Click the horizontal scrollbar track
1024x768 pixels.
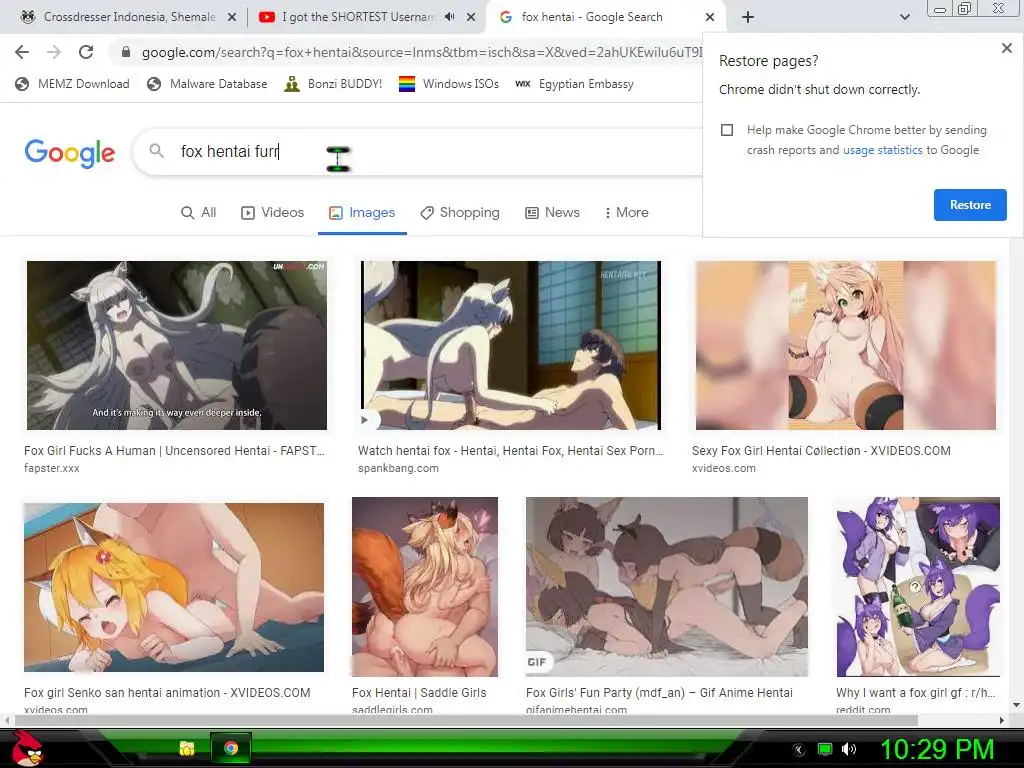[956, 720]
